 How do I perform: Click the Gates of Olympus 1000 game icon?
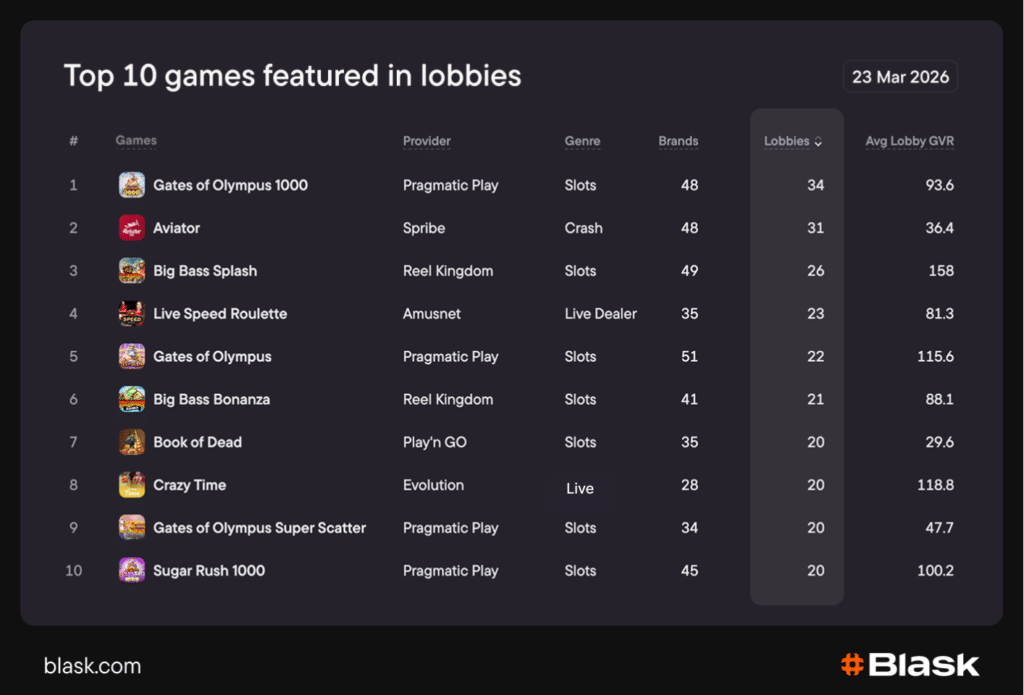tap(132, 185)
